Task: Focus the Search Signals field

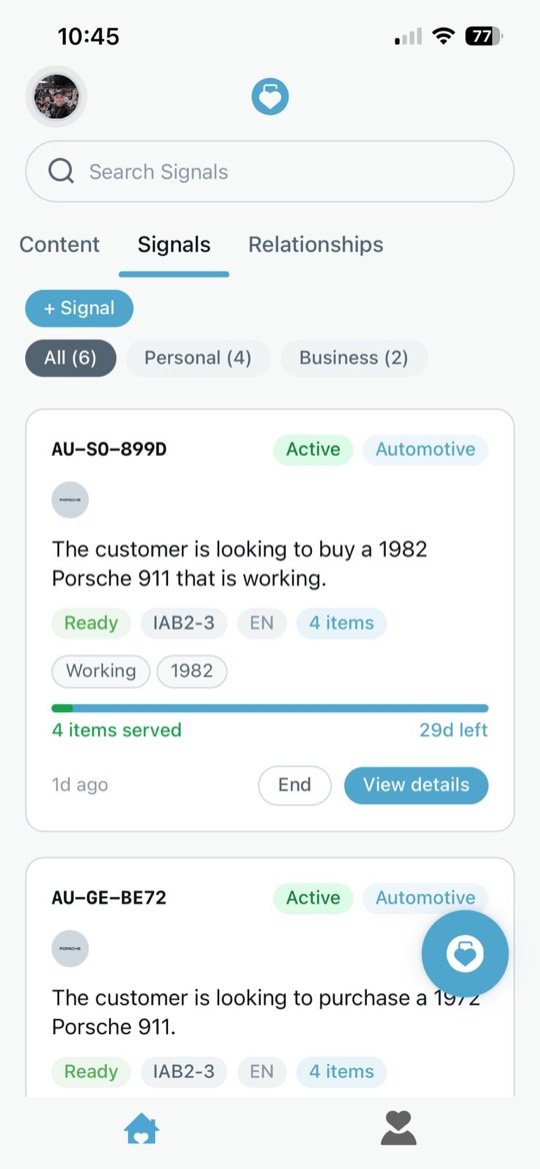Action: (x=270, y=171)
